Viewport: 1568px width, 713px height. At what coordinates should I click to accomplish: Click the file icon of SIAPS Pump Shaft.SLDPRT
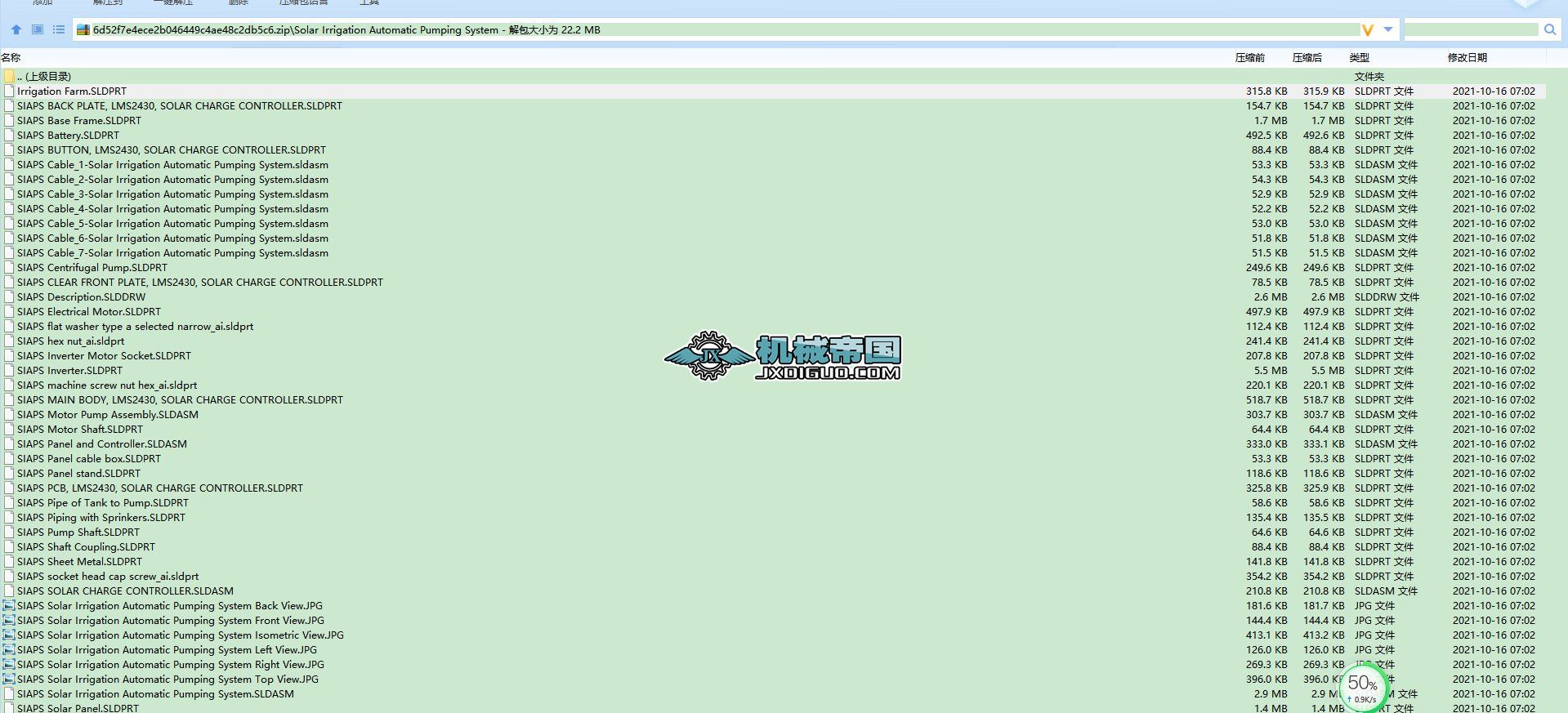click(x=9, y=533)
